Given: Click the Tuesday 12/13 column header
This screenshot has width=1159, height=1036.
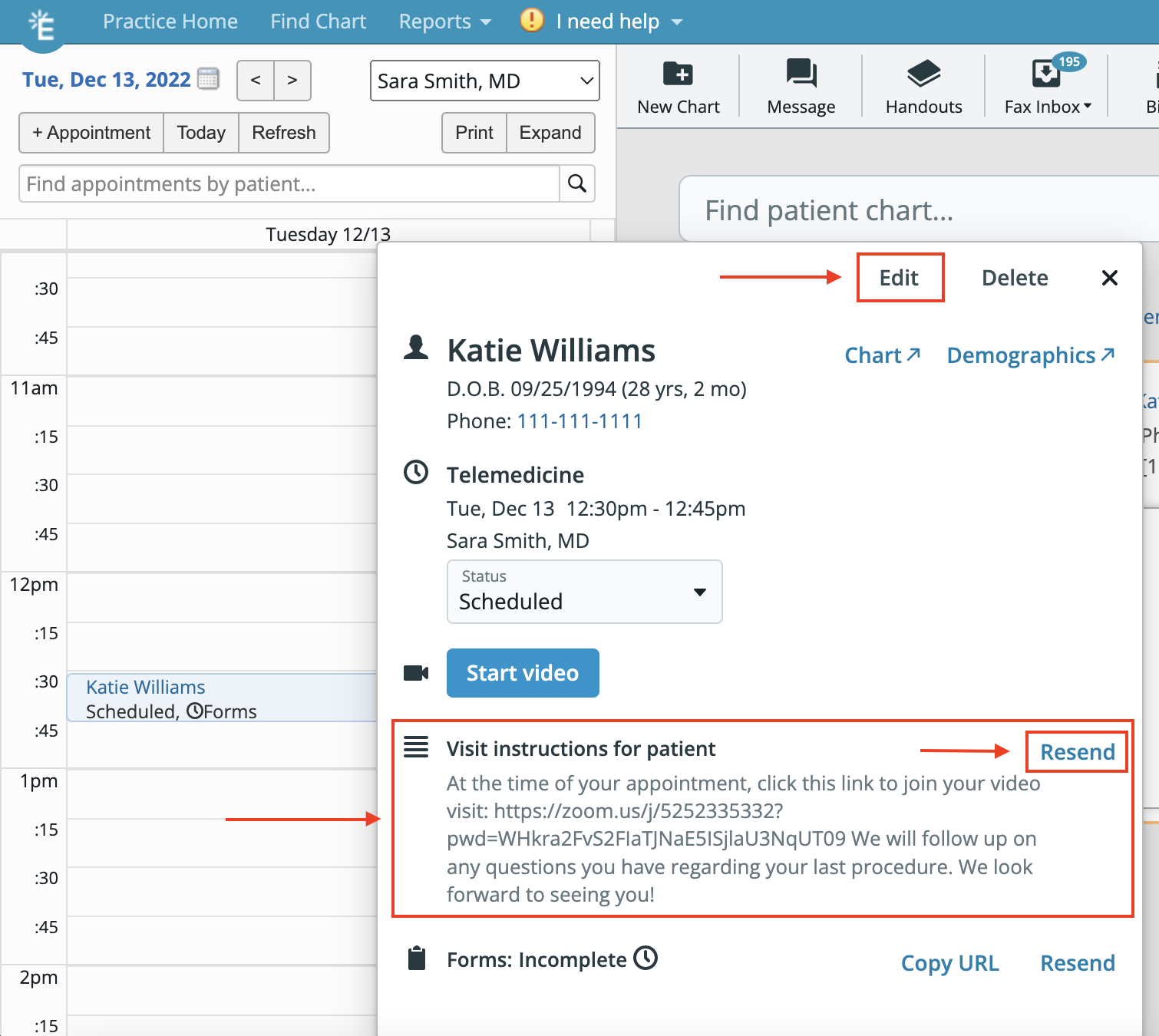Looking at the screenshot, I should (329, 234).
